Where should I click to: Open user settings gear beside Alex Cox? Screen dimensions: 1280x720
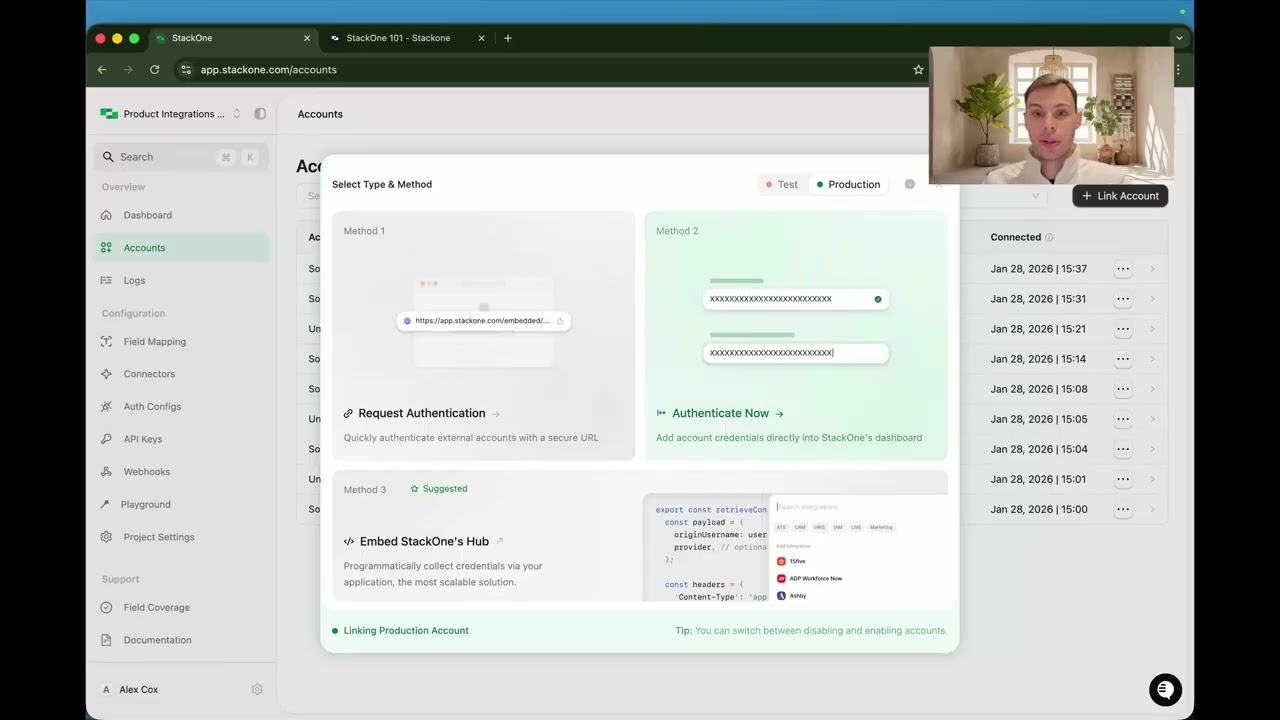[257, 690]
